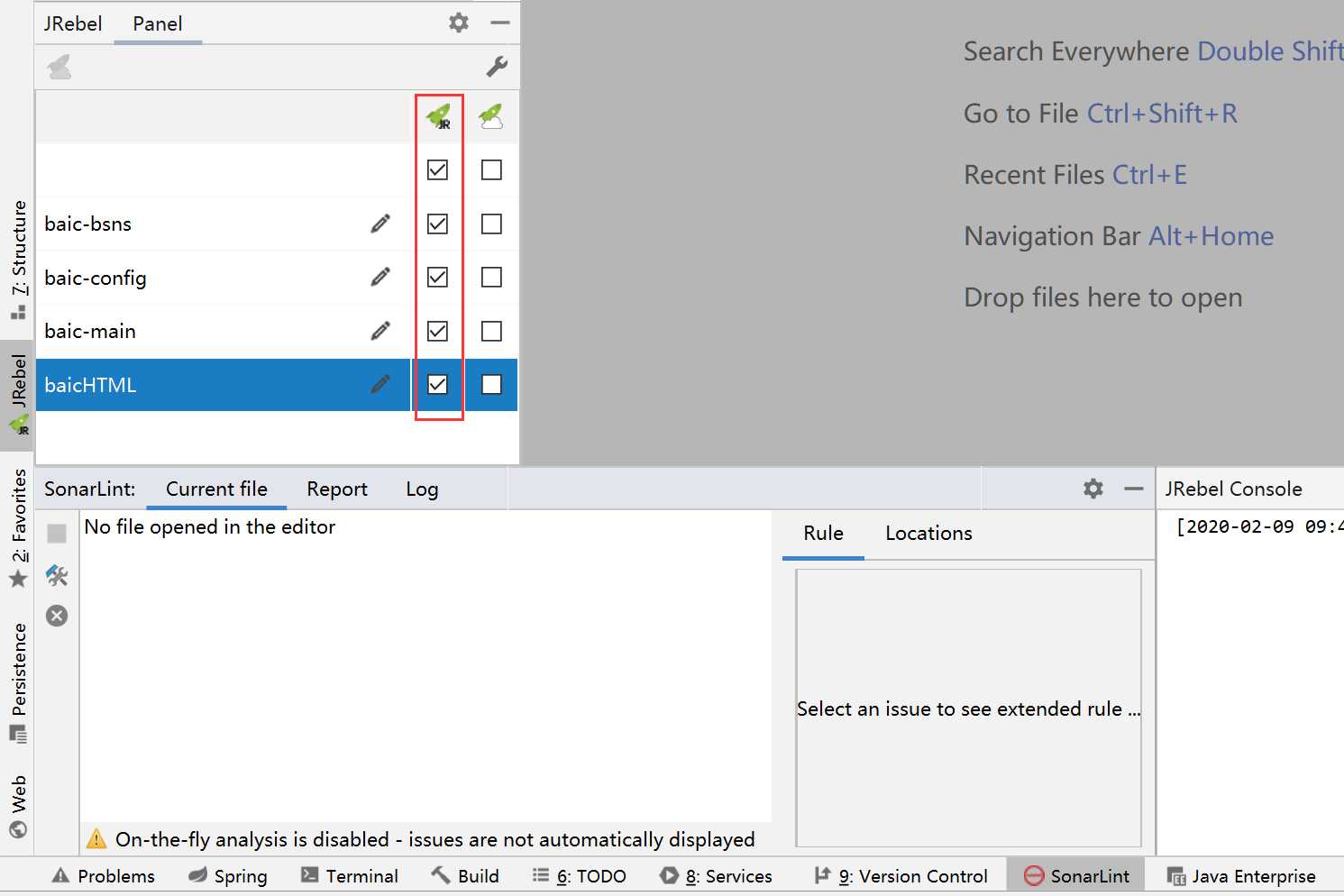Open 2: Favorites side tool window

pos(18,529)
